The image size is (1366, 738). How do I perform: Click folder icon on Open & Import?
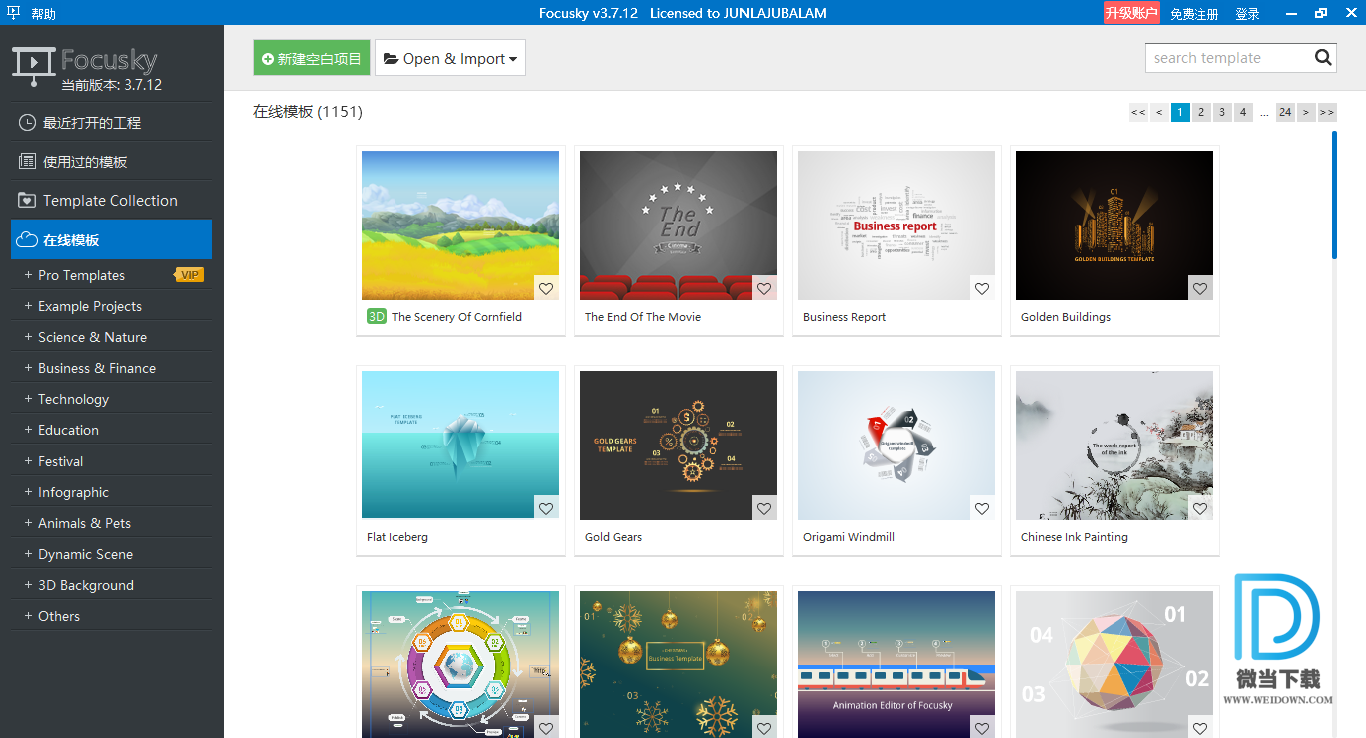[391, 59]
